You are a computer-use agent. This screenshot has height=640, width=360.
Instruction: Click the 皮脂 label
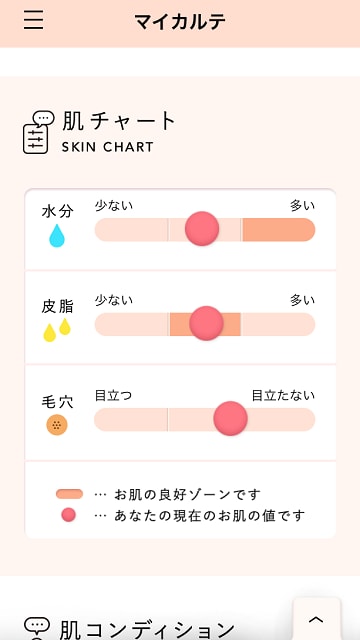point(58,307)
